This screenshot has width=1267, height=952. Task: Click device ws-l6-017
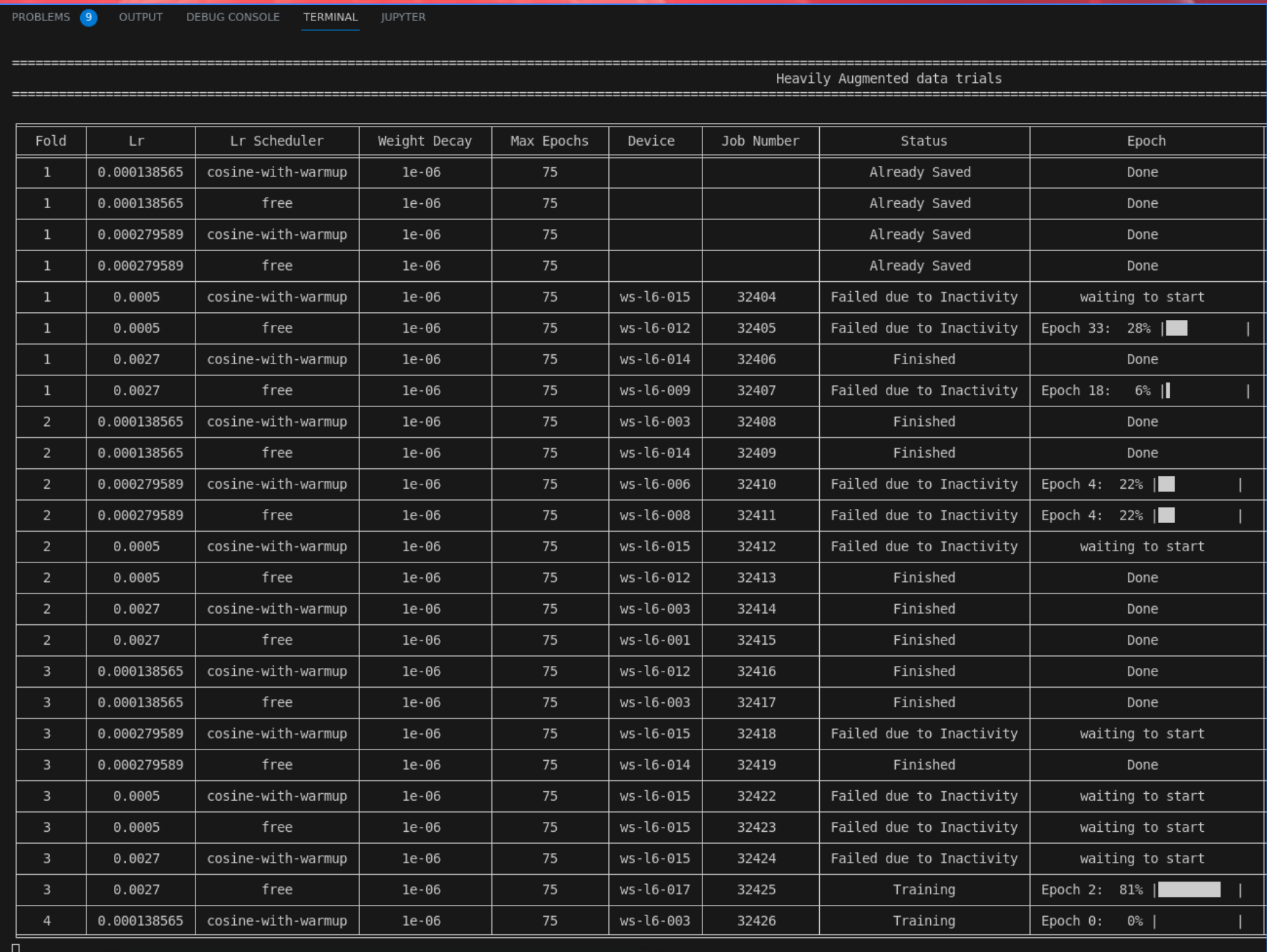pos(655,889)
